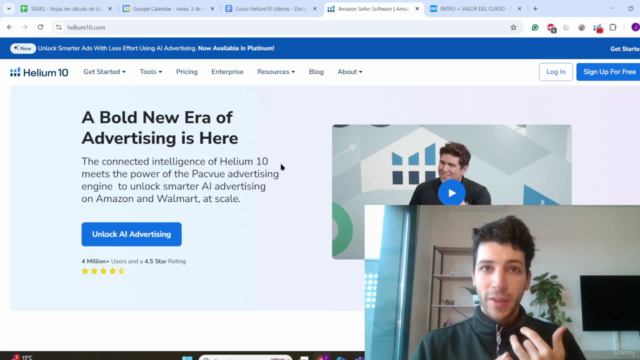Close the TASKS spreadsheet tab
Viewport: 640px width, 360px height.
pyautogui.click(x=110, y=9)
